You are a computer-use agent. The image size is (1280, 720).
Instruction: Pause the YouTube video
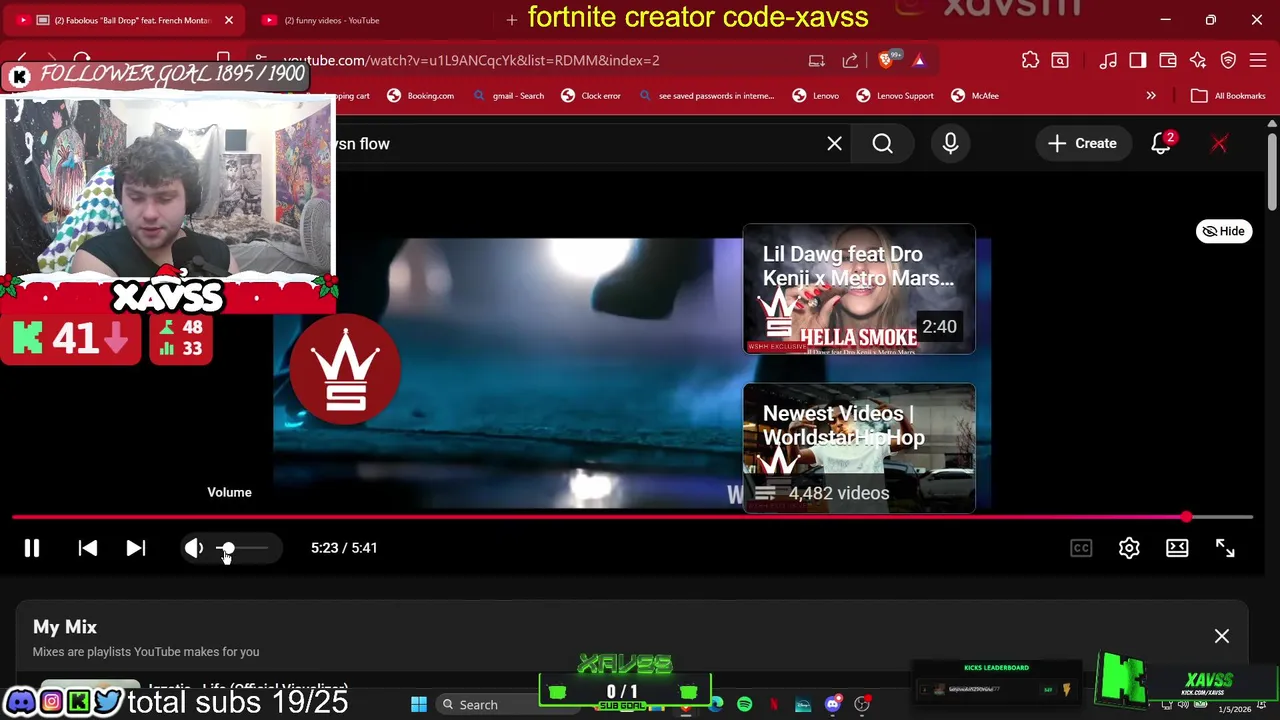tap(32, 548)
